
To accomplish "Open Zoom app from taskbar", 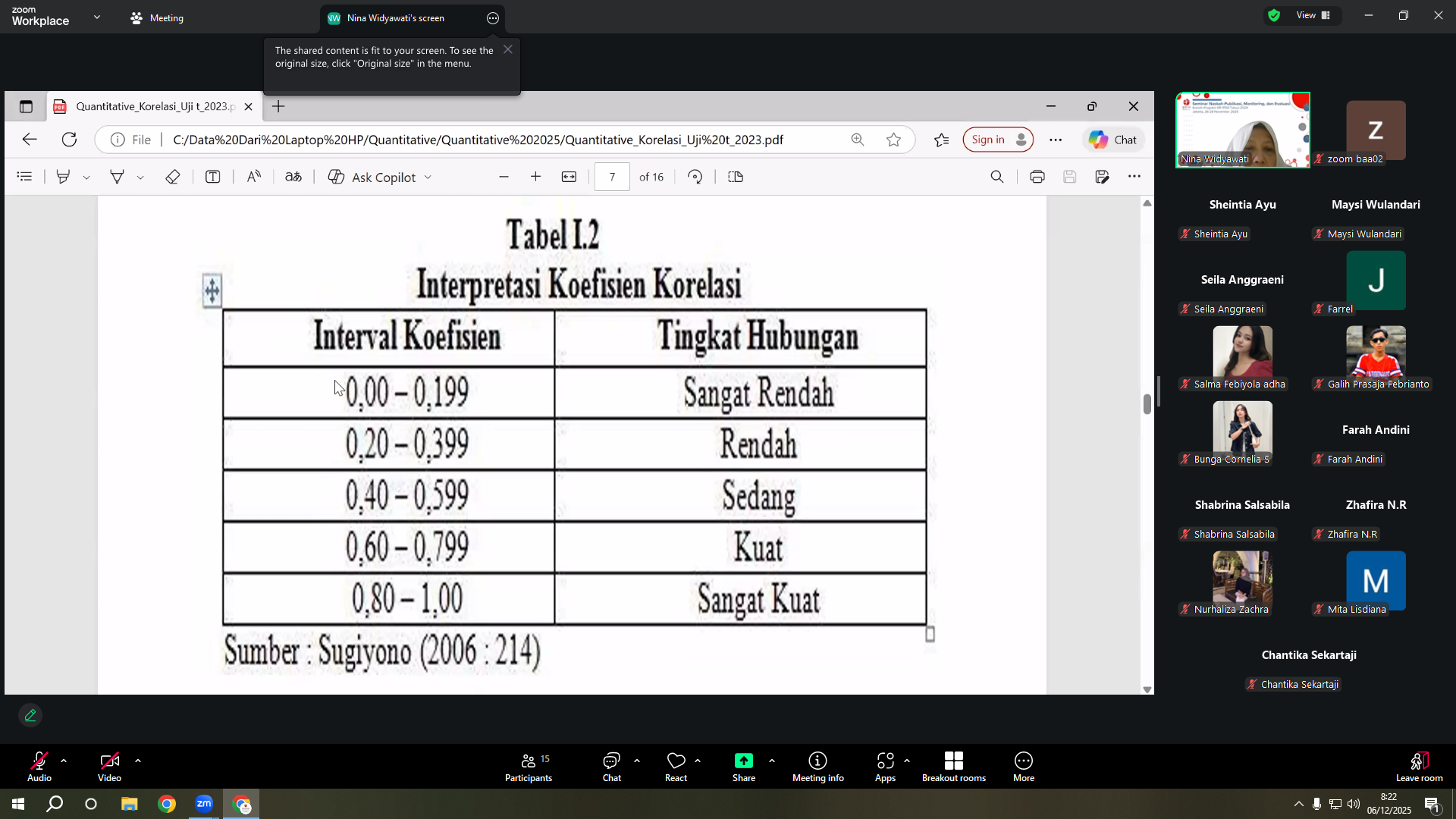I will [x=204, y=804].
